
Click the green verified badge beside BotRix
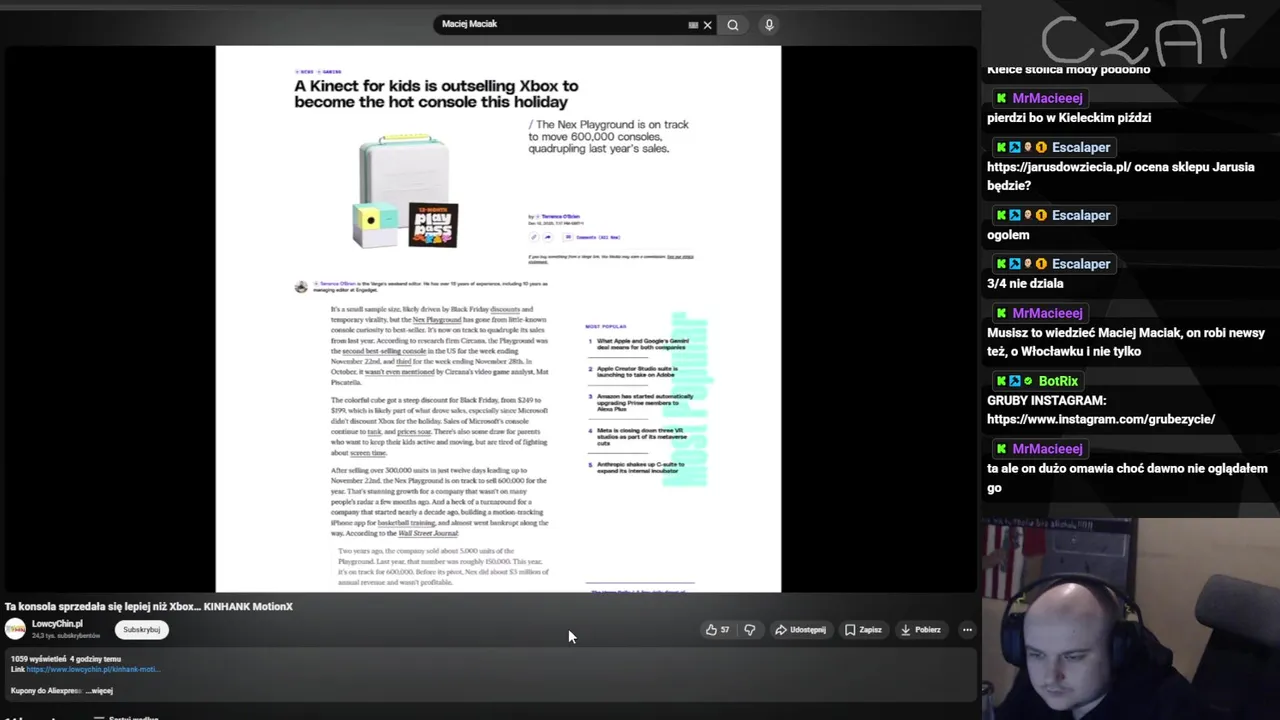[x=1028, y=381]
